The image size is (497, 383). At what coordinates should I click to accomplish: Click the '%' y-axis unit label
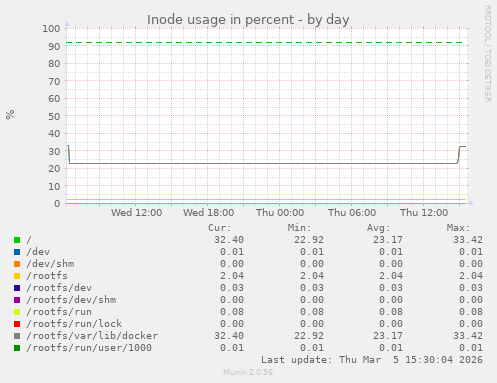(10, 115)
